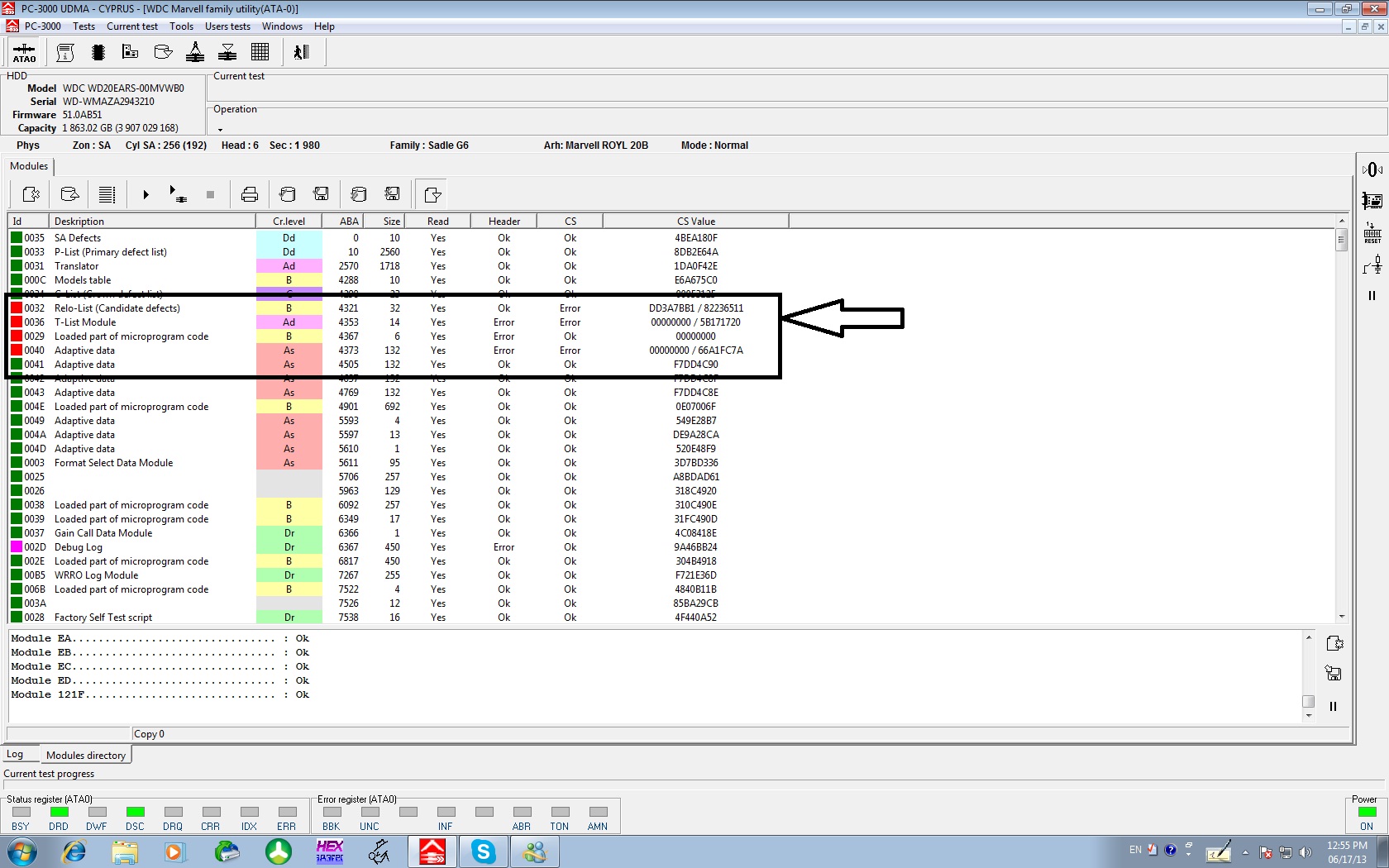Screen dimensions: 1389x868
Task: Open the Tools menu
Action: [x=181, y=26]
